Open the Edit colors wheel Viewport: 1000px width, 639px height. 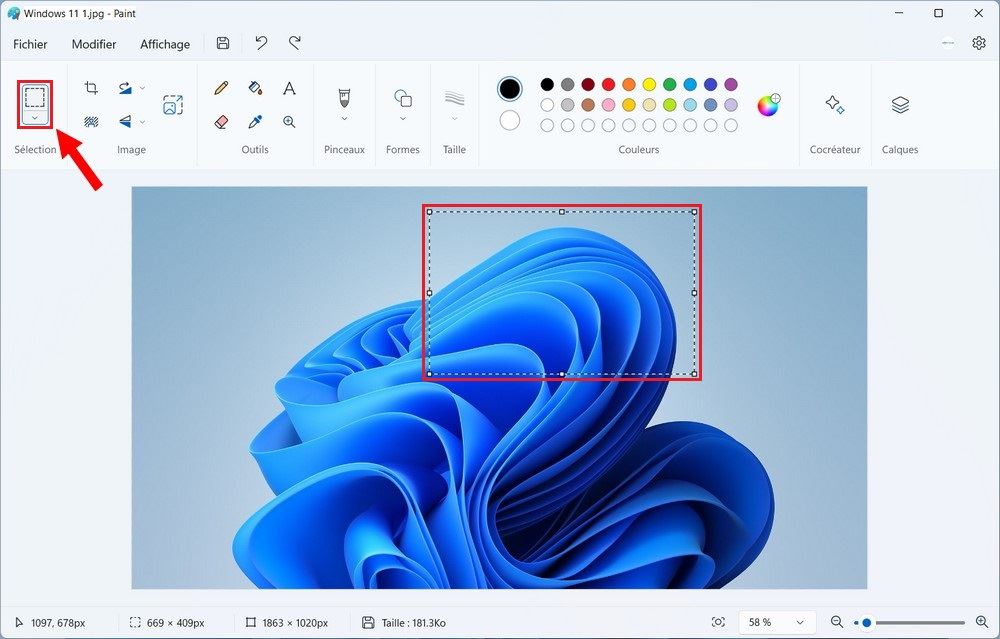click(768, 105)
